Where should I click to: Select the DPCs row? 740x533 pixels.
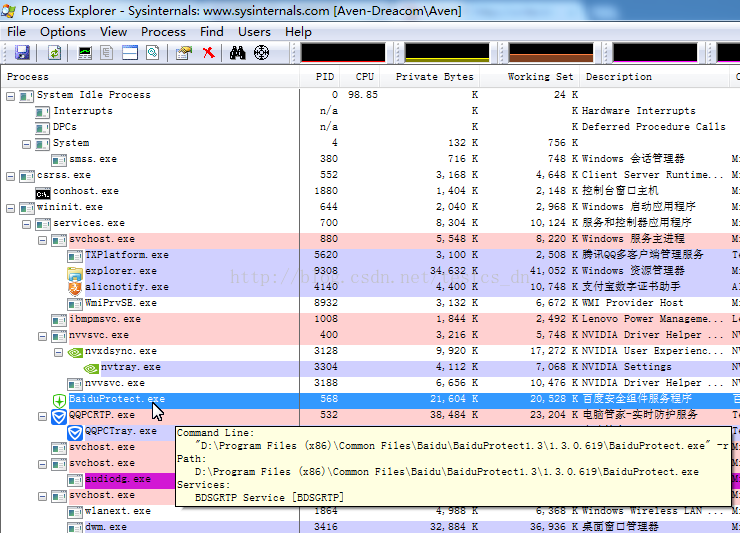pyautogui.click(x=370, y=127)
